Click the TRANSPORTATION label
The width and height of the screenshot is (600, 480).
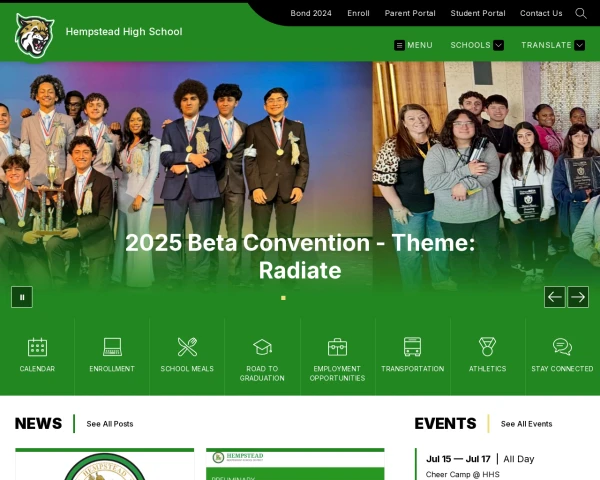(x=412, y=369)
